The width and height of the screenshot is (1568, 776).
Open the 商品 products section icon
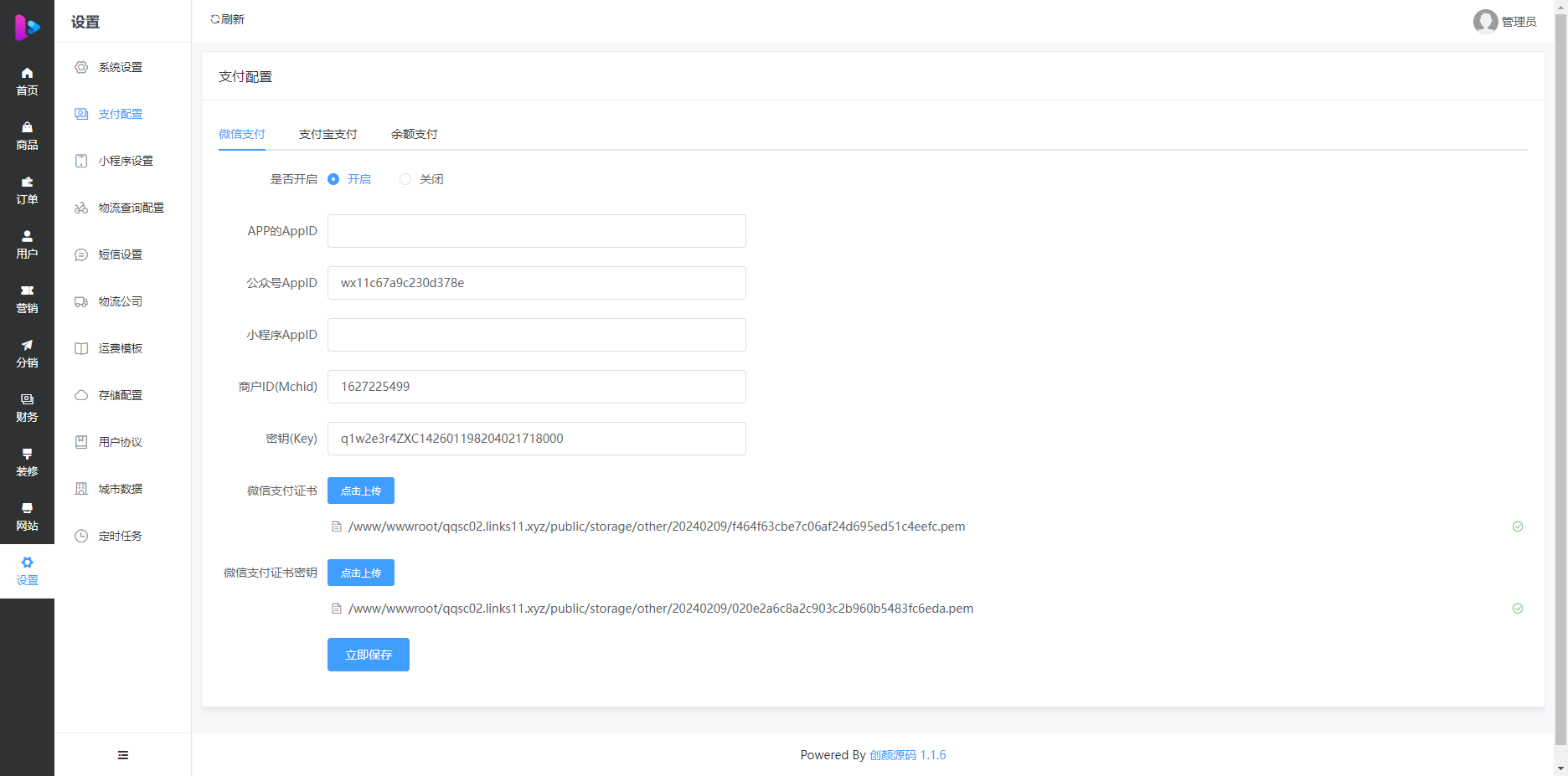pyautogui.click(x=27, y=127)
